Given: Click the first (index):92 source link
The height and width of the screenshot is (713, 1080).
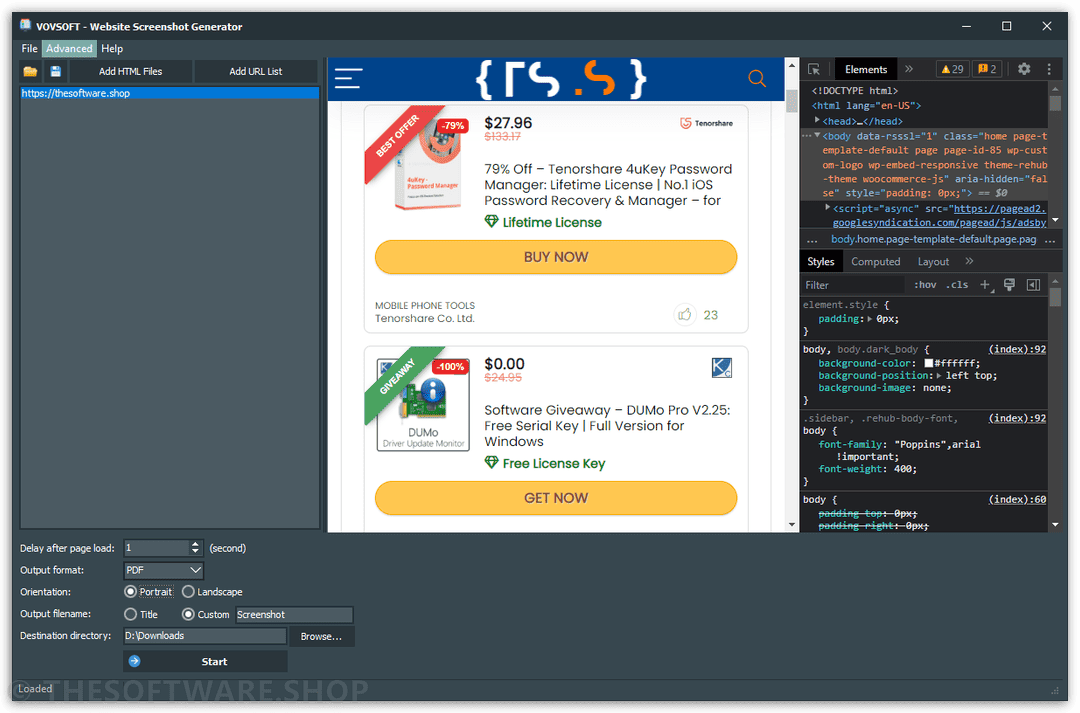Looking at the screenshot, I should [1017, 349].
